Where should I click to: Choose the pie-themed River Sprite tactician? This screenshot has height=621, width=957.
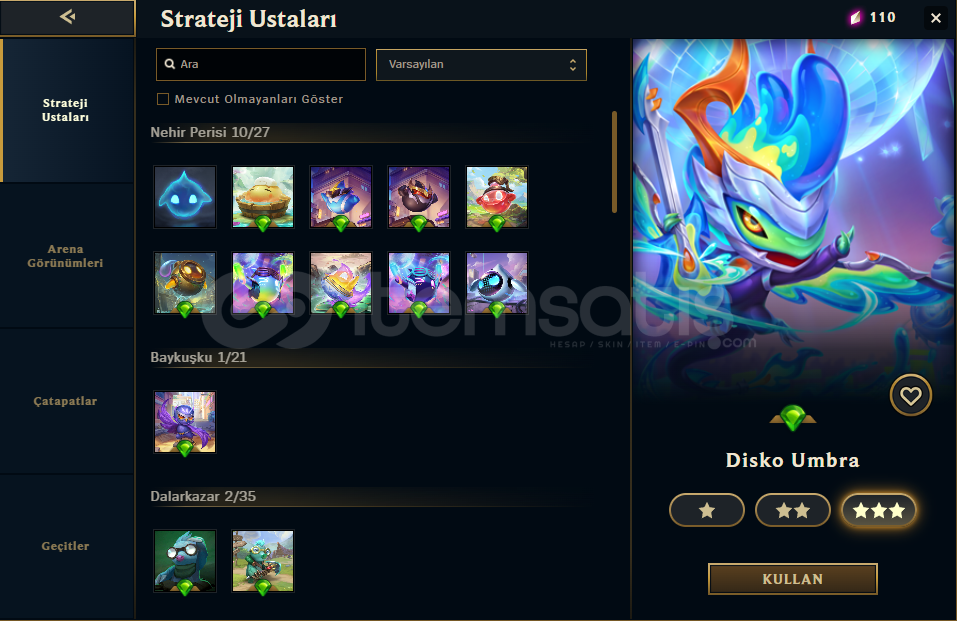point(263,197)
